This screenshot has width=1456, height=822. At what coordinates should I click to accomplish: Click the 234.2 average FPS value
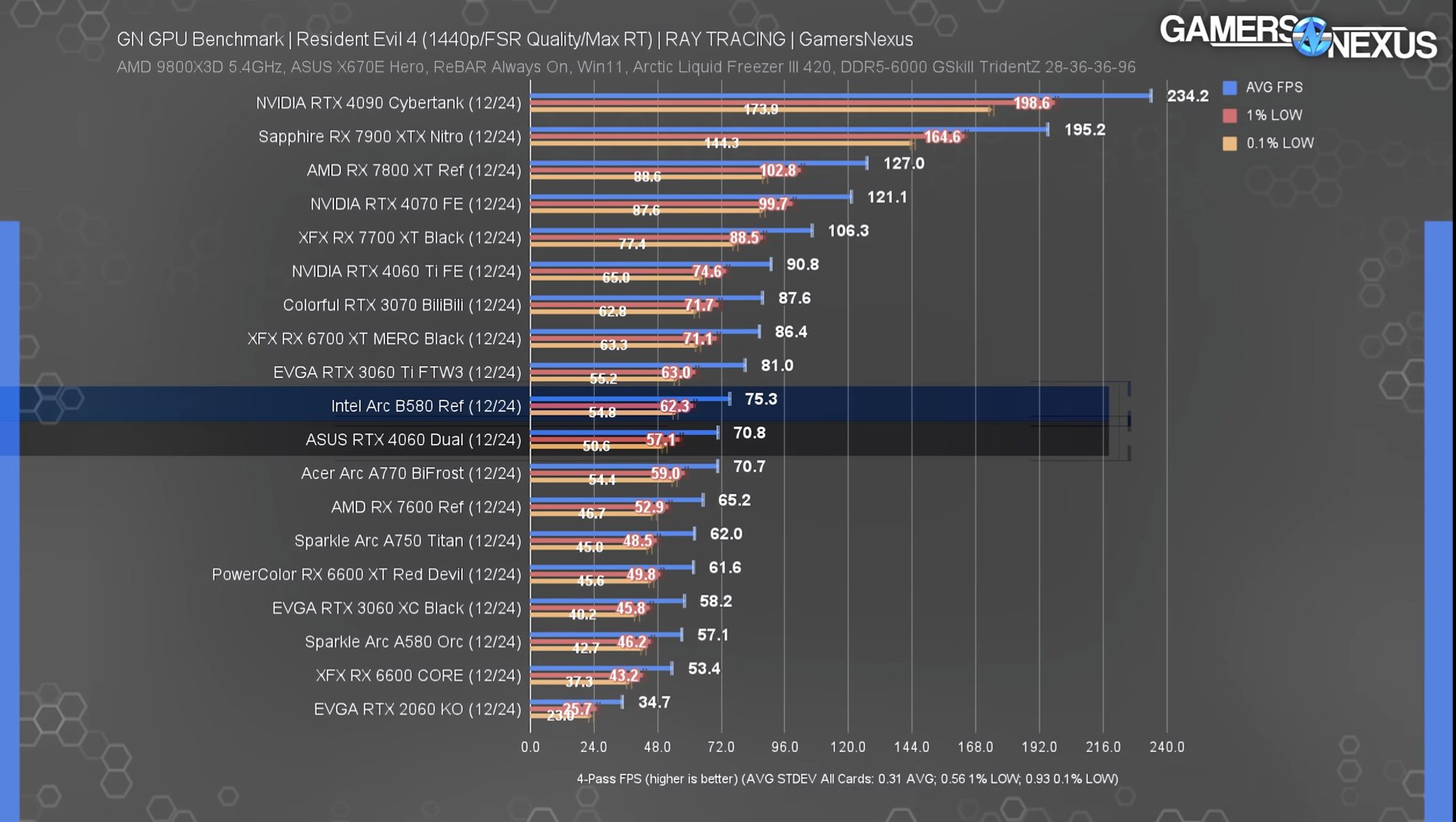tap(1188, 96)
